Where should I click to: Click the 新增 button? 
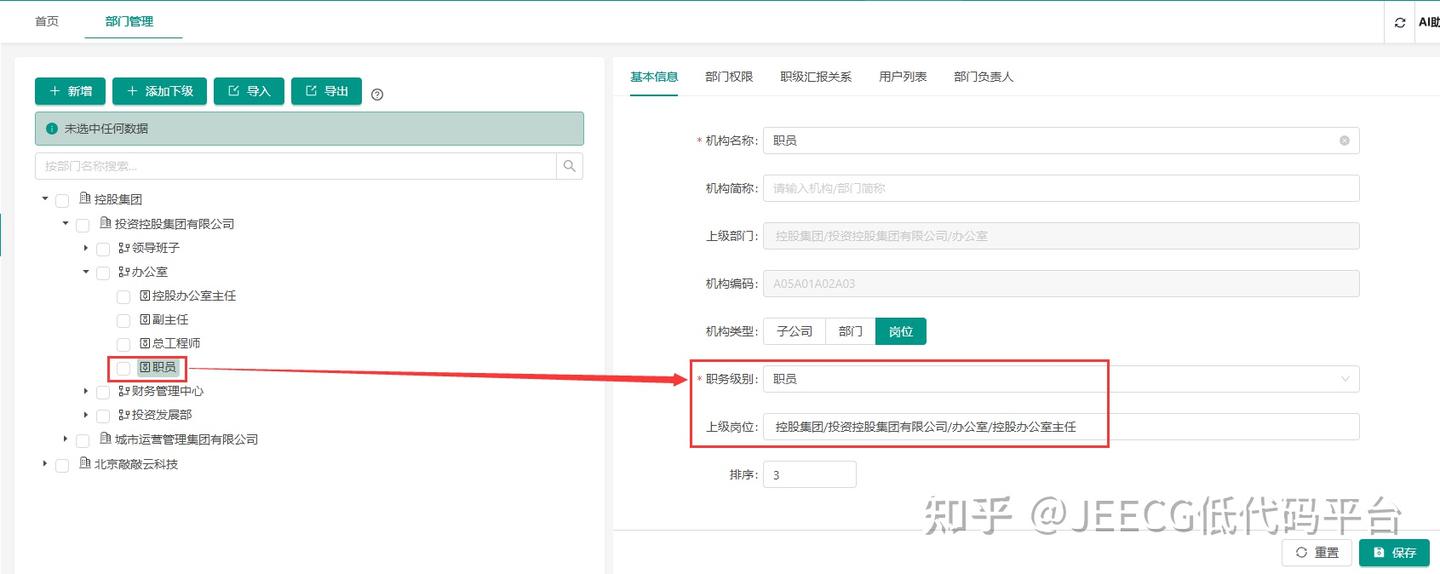point(70,91)
